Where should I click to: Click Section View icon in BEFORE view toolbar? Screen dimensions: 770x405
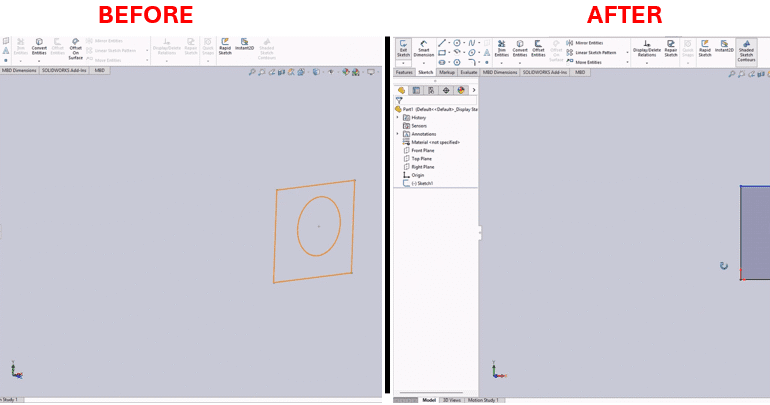tap(281, 72)
